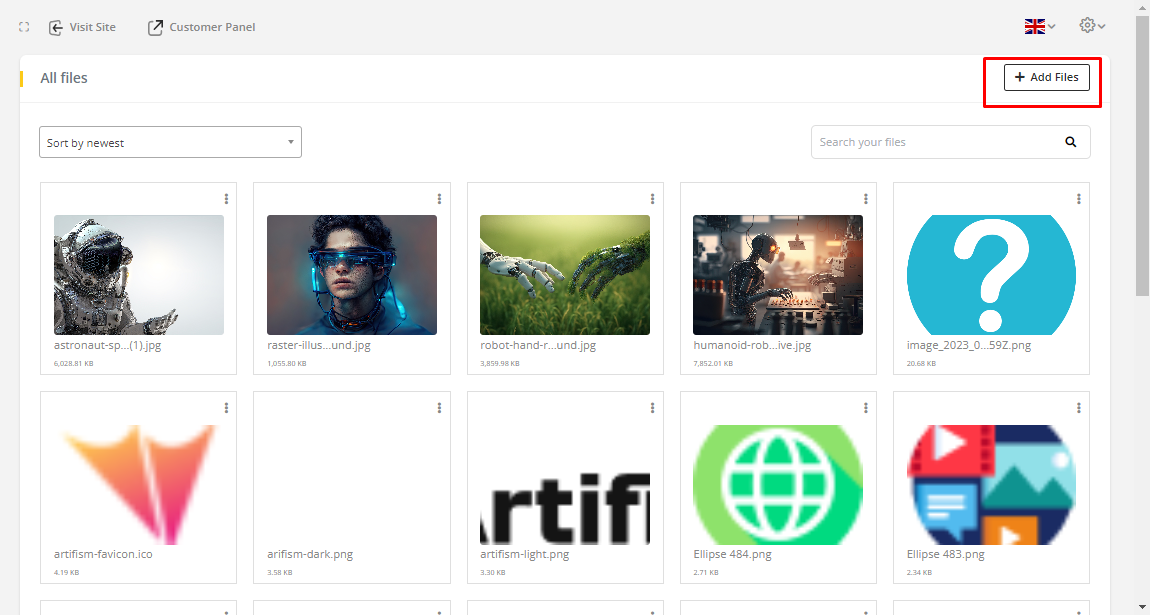Open options menu for Ellipse 483.png
1150x615 pixels.
coord(1079,408)
